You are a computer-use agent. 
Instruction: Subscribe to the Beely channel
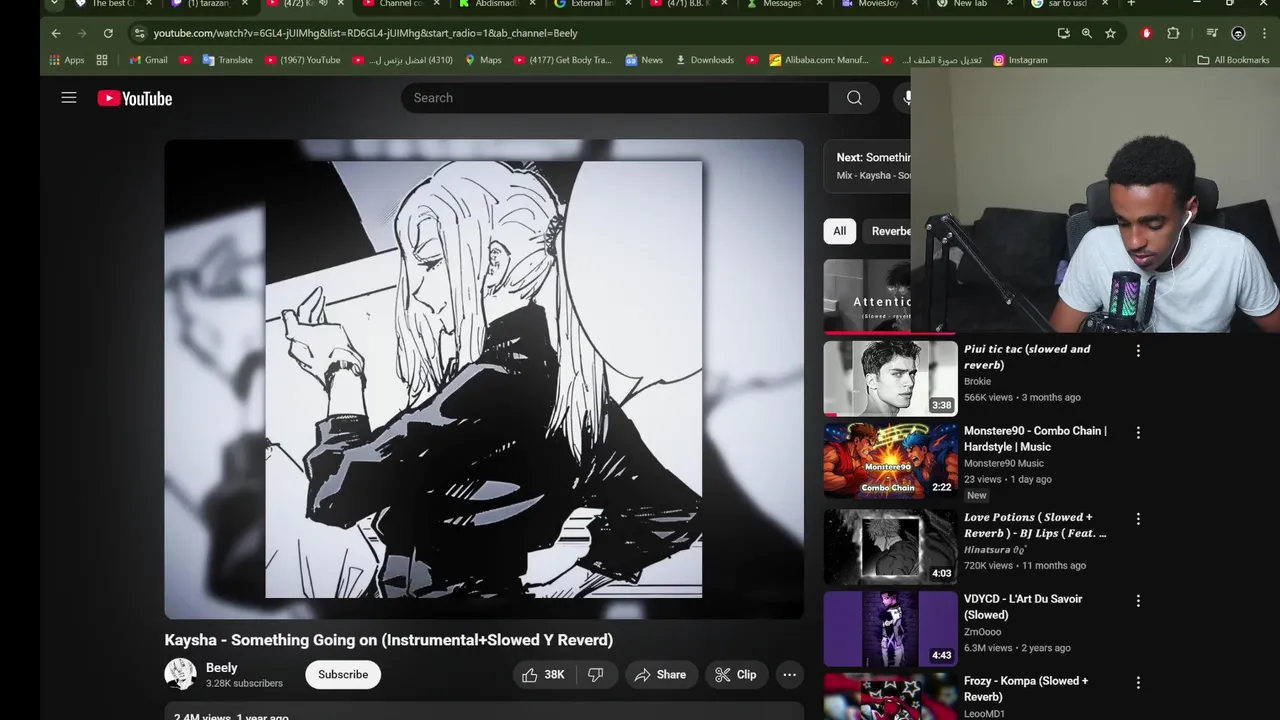[x=343, y=675]
